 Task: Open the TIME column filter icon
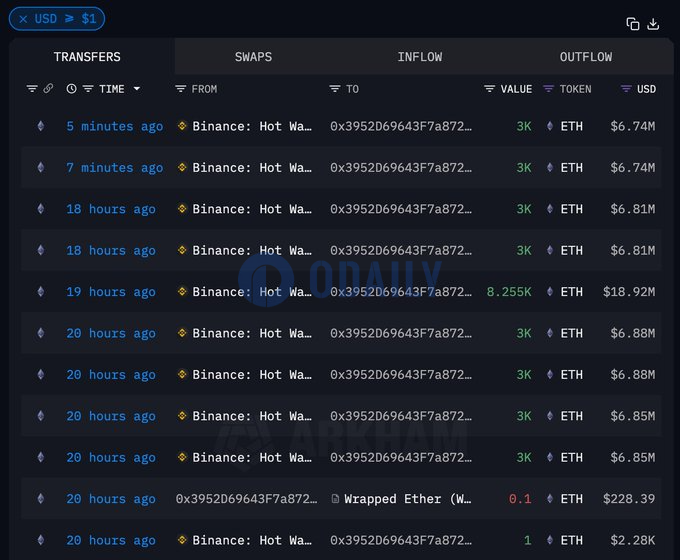coord(88,89)
